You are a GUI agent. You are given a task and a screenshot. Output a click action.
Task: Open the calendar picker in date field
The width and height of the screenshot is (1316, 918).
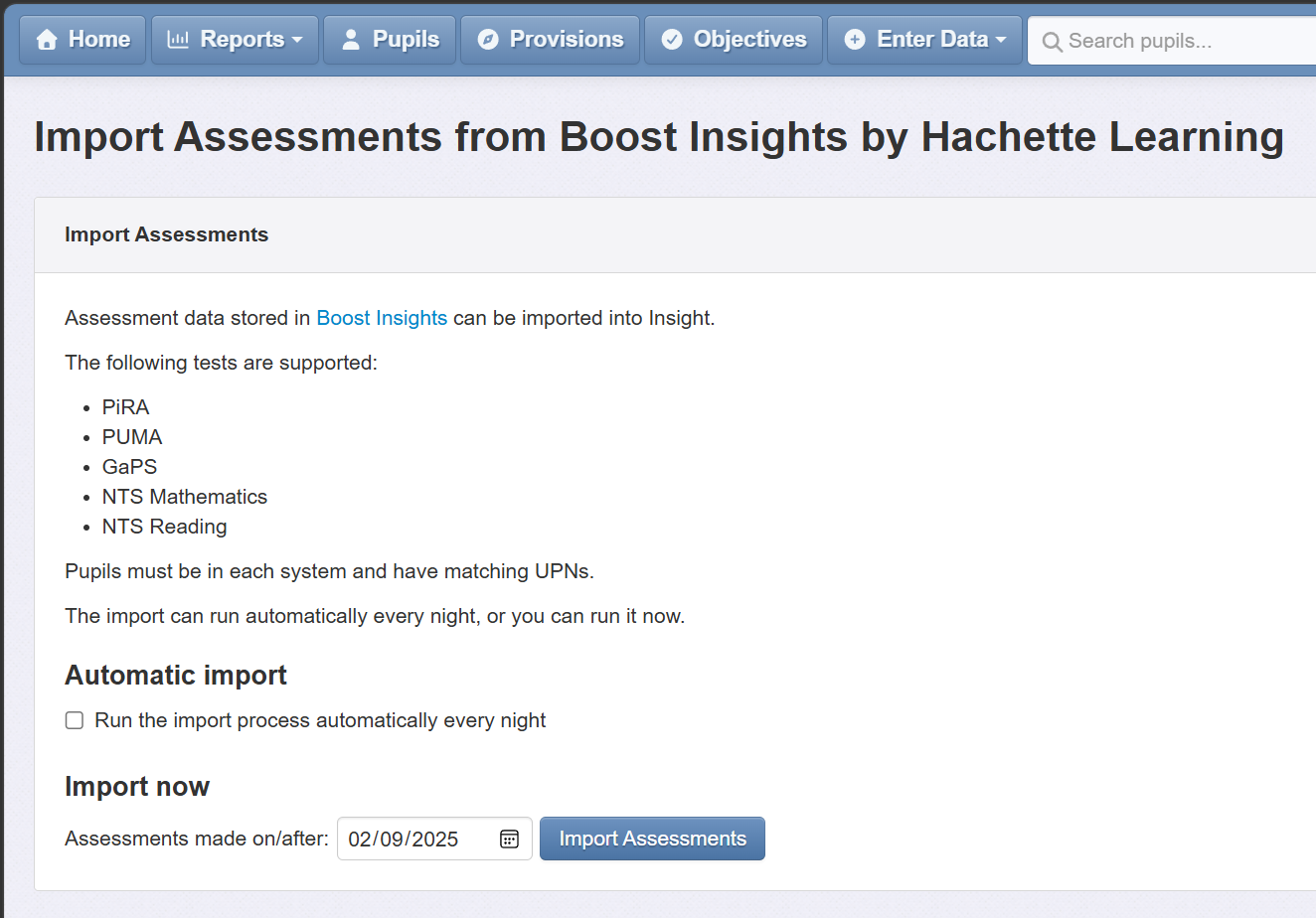pos(509,839)
